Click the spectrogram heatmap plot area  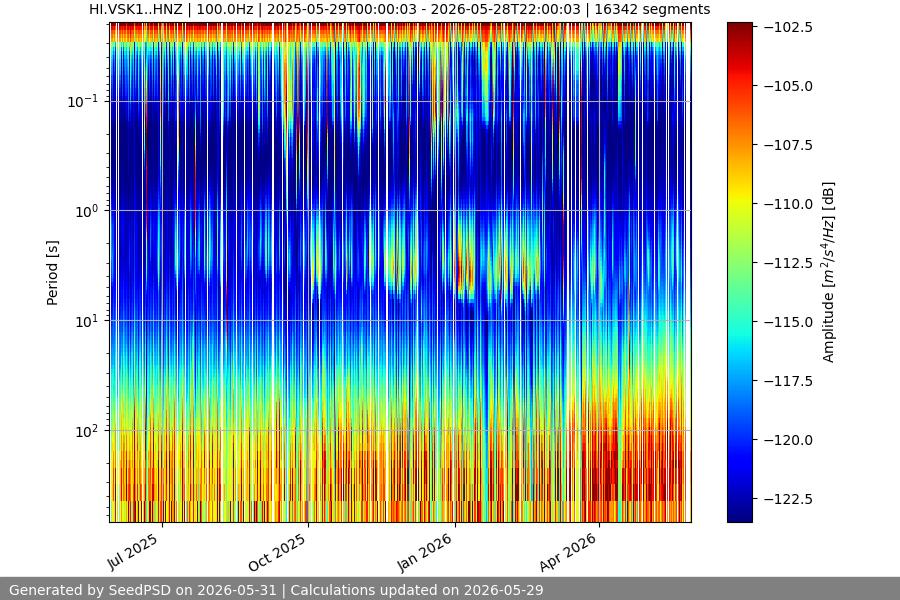(x=401, y=273)
